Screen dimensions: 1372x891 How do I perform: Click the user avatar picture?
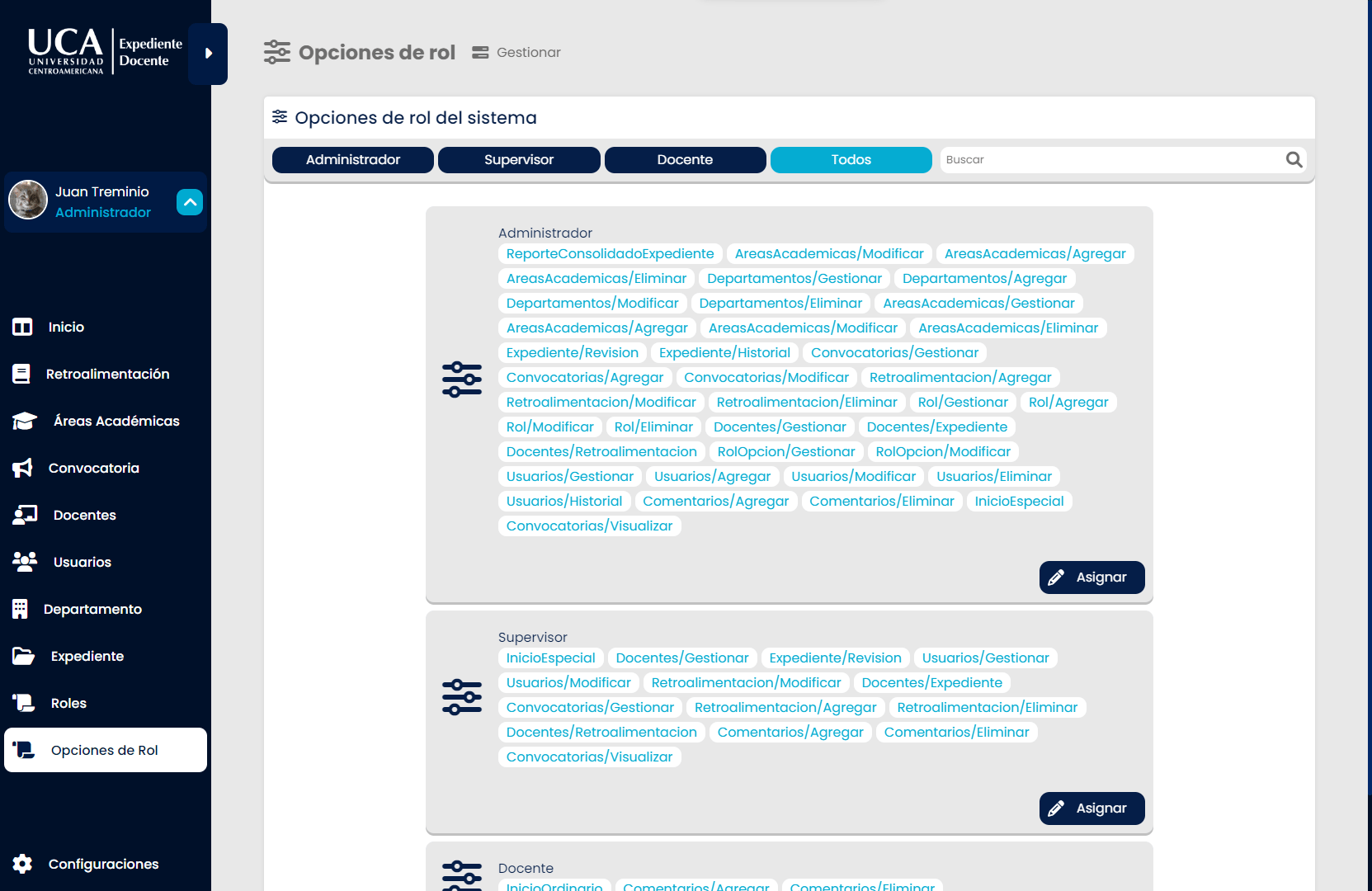28,200
